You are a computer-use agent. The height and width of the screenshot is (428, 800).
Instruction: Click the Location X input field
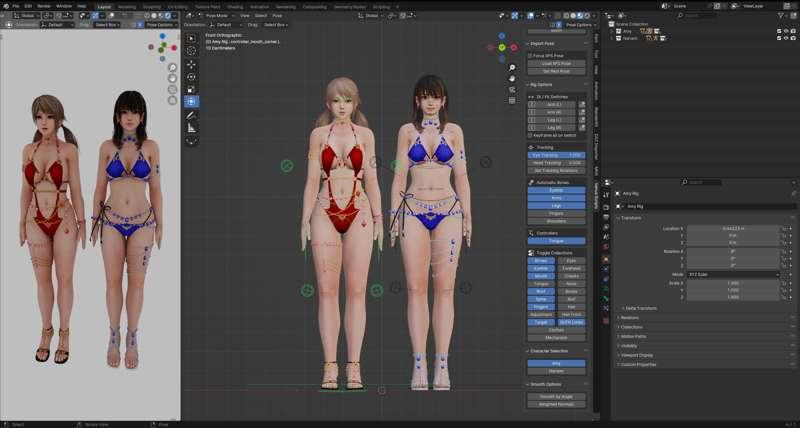click(733, 229)
